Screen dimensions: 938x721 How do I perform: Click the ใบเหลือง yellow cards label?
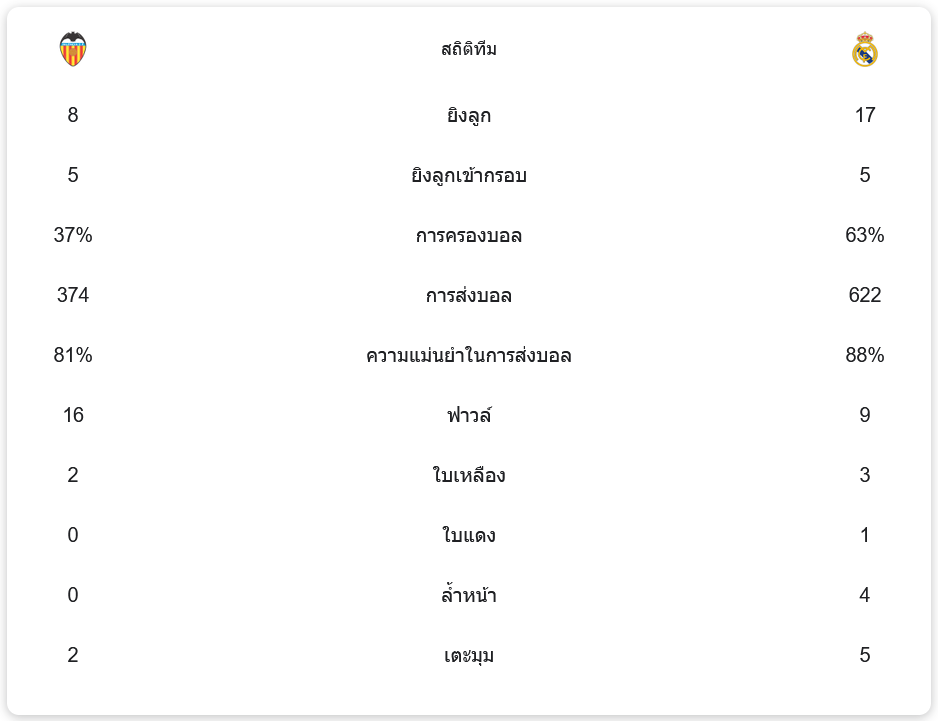pos(468,476)
